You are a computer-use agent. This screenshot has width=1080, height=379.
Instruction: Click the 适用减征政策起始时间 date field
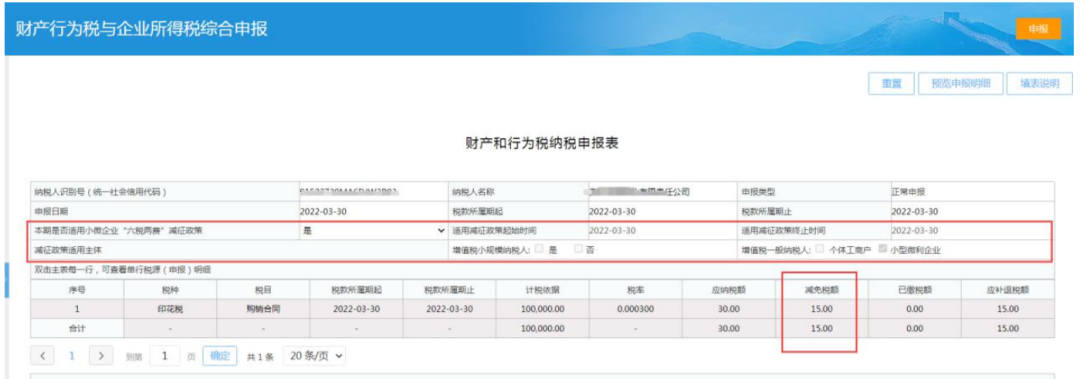(612, 231)
